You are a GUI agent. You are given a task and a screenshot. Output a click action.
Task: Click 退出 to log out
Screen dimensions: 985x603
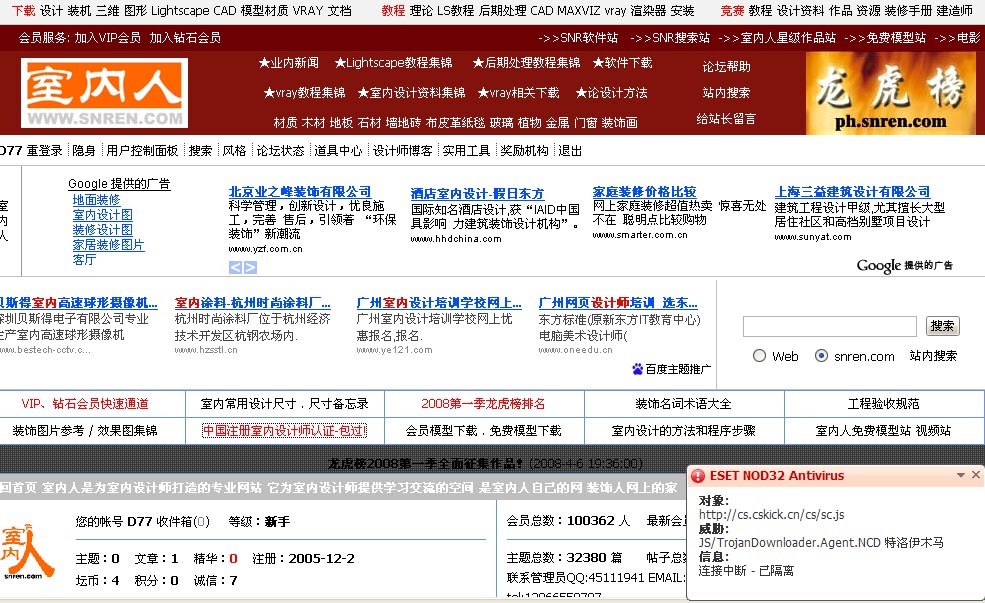click(x=570, y=151)
